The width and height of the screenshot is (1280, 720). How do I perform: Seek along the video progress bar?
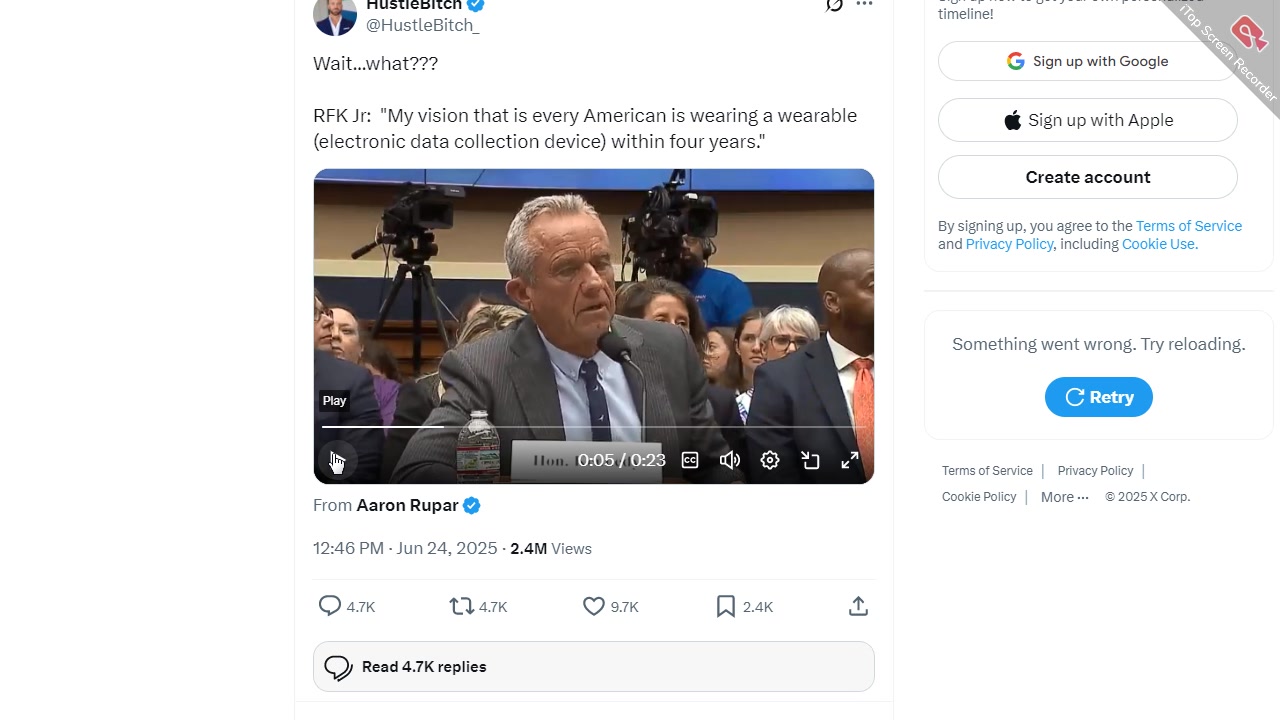pyautogui.click(x=594, y=427)
